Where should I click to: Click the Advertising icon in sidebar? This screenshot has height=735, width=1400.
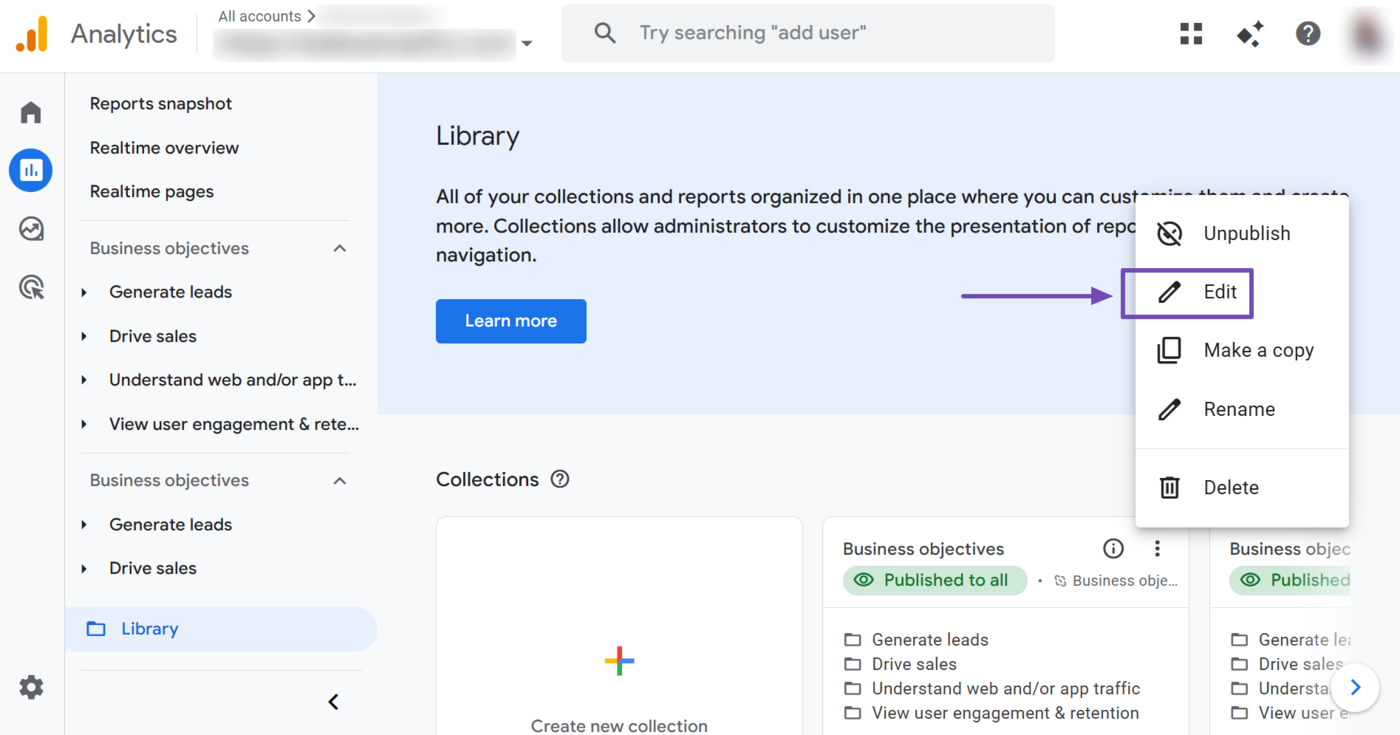pyautogui.click(x=30, y=287)
